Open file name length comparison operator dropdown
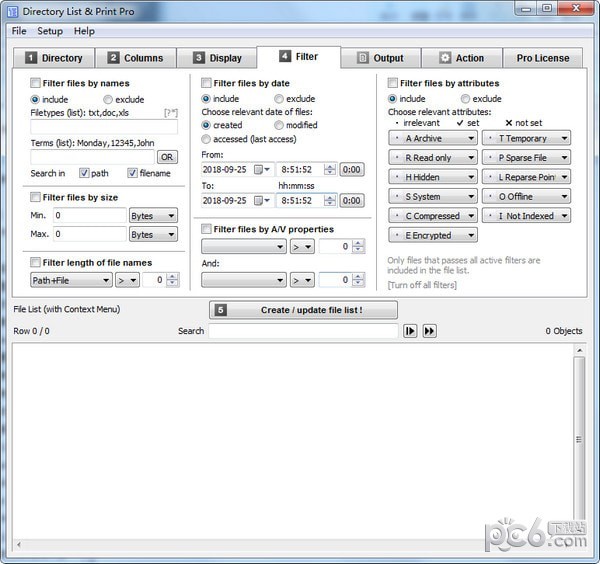 coord(127,280)
